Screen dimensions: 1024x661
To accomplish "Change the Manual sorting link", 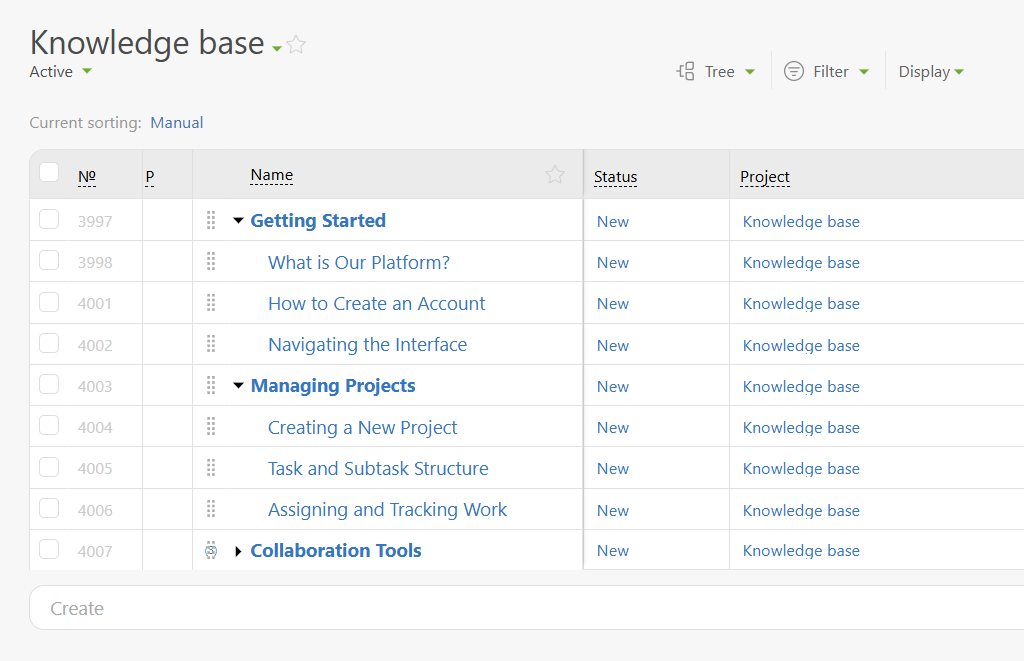I will tap(176, 123).
